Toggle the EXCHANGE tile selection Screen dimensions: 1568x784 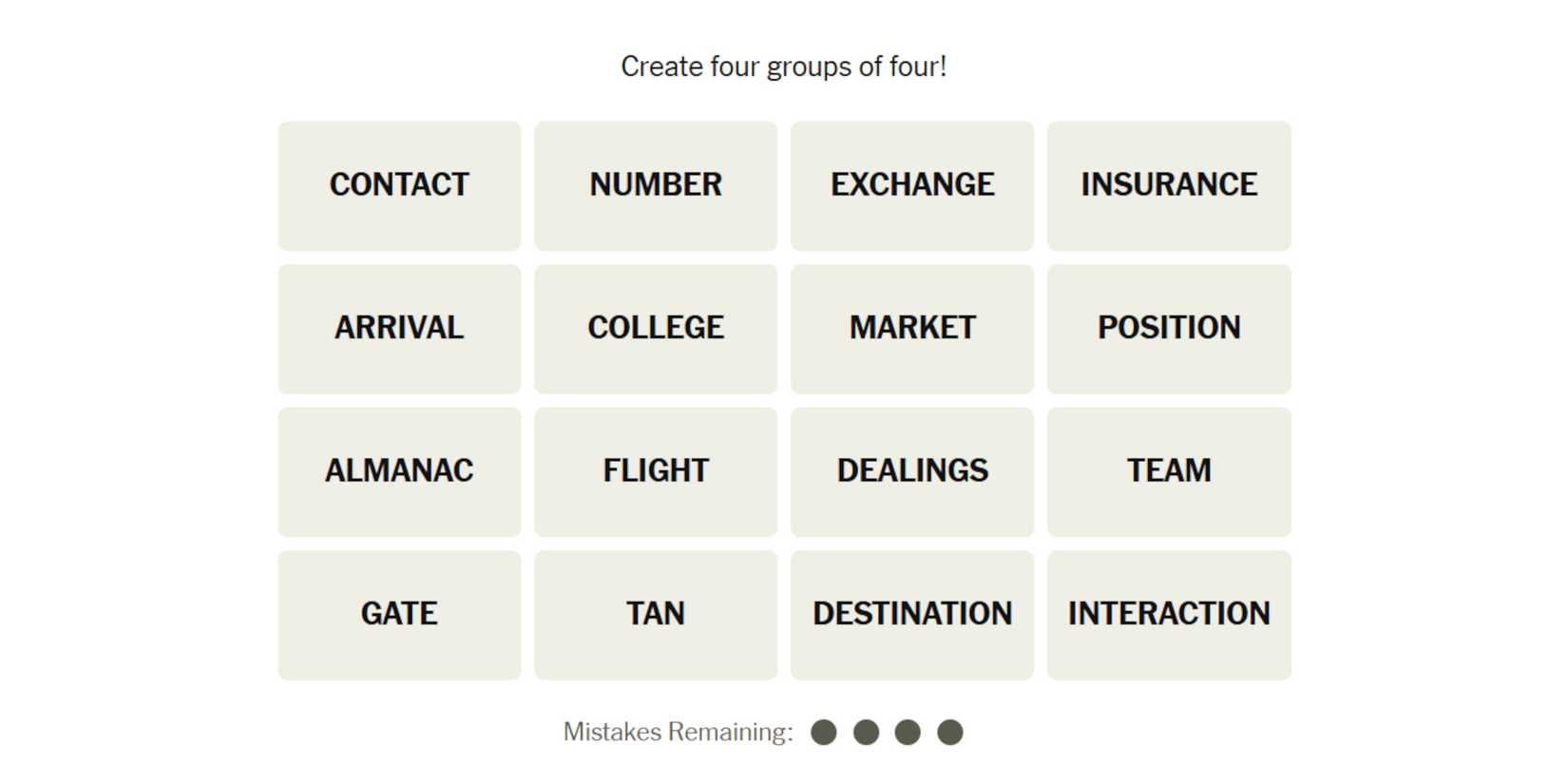pyautogui.click(x=912, y=185)
